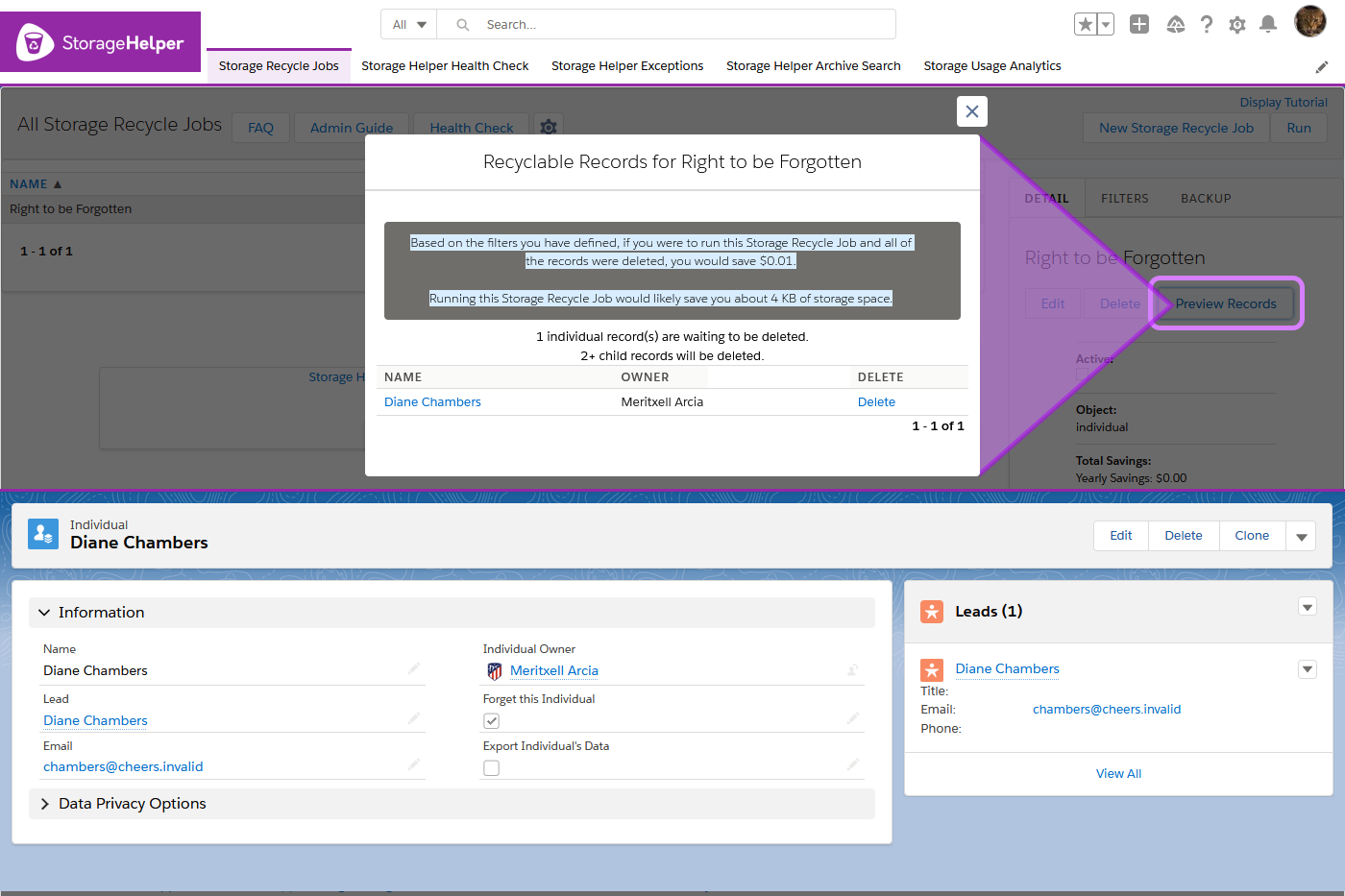Open Meritxell Arcia owner link

click(554, 671)
